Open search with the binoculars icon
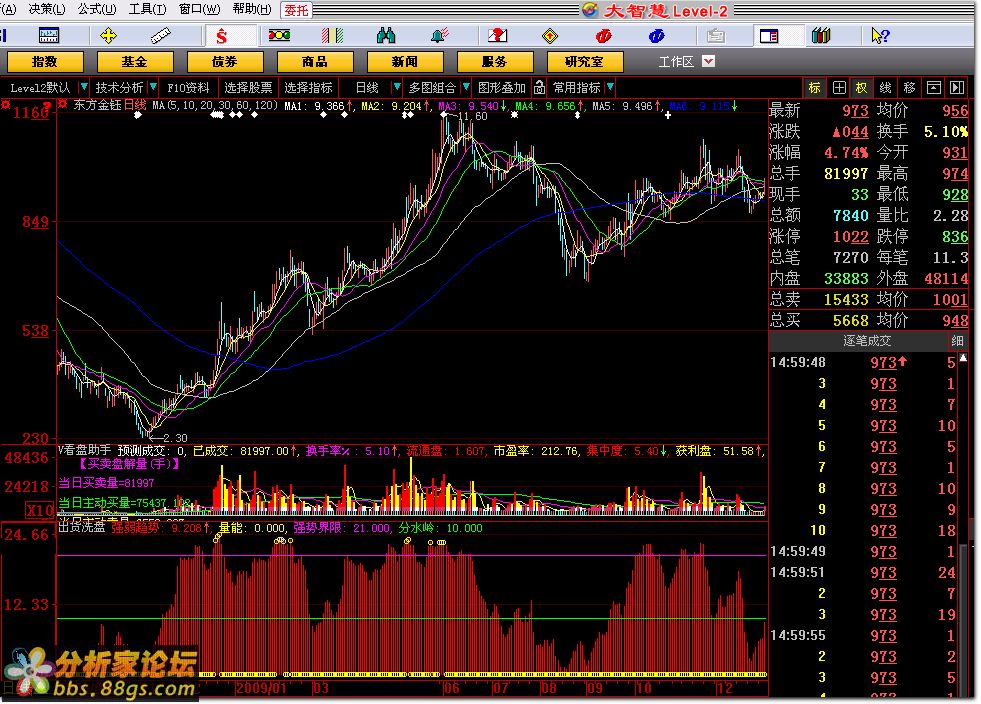Screen dimensions: 981x704 (386, 36)
